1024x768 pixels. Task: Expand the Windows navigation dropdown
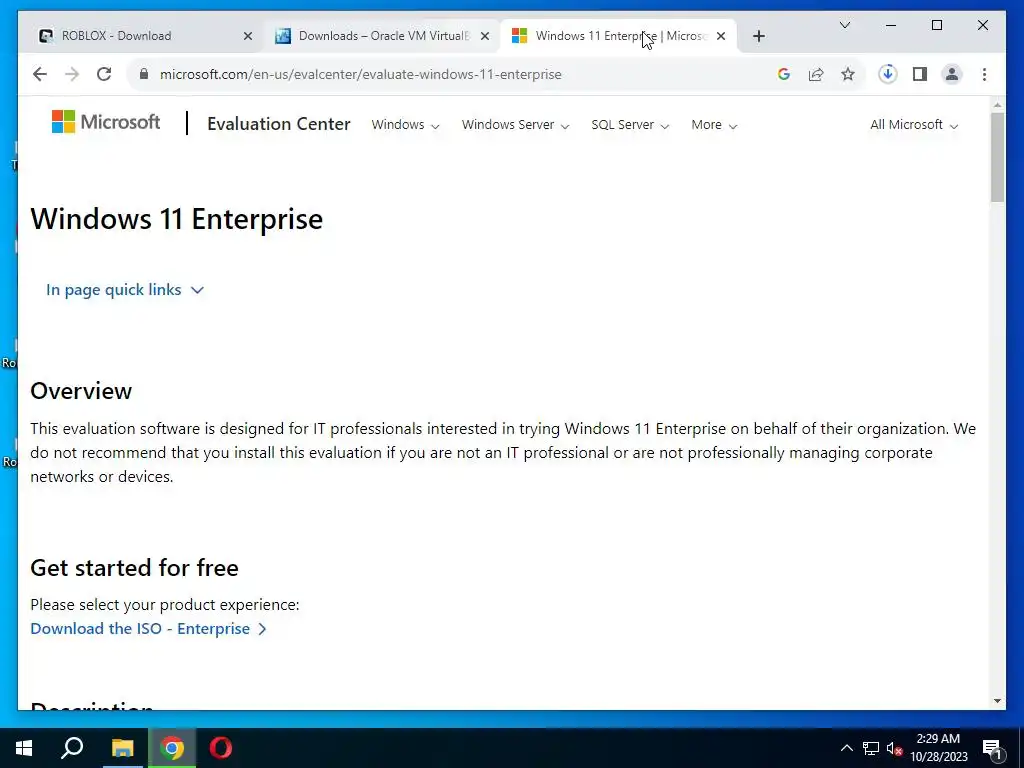coord(405,125)
